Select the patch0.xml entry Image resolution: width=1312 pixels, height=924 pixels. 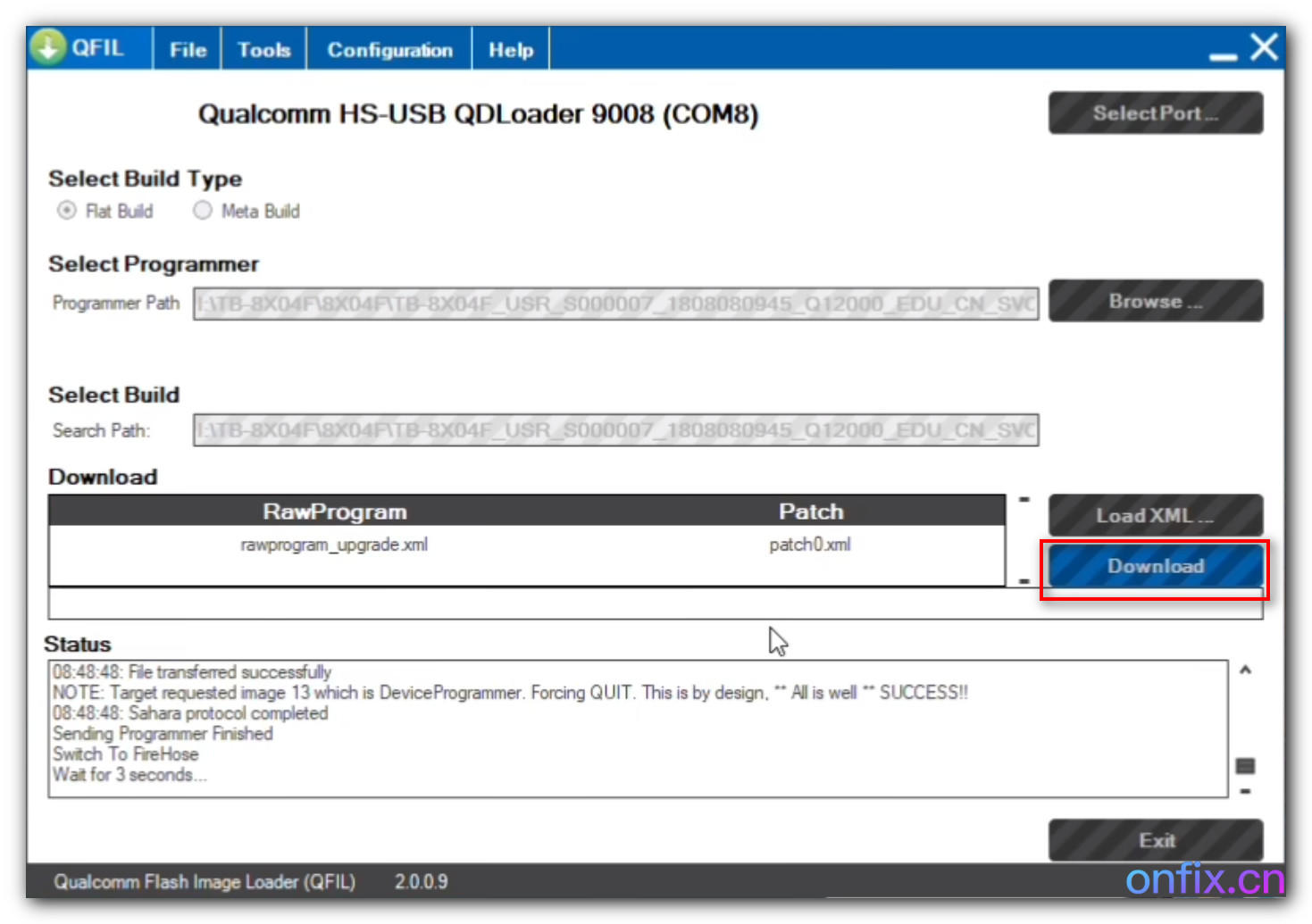click(x=809, y=545)
